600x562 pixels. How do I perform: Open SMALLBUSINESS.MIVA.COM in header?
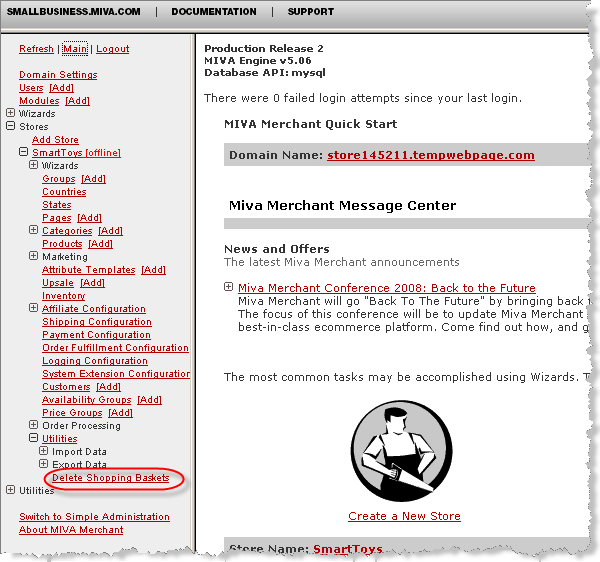click(73, 12)
